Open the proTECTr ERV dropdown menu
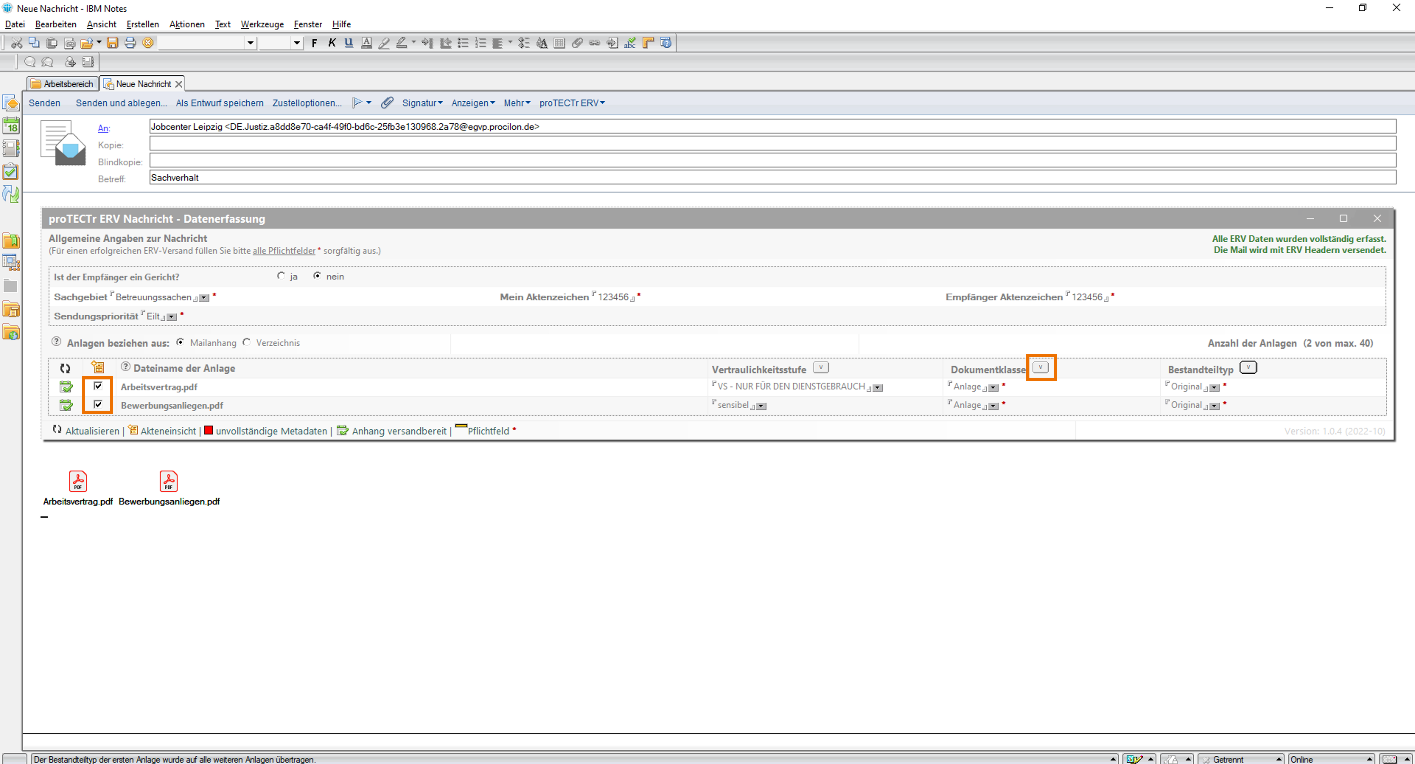Viewport: 1415px width, 764px height. (x=572, y=103)
